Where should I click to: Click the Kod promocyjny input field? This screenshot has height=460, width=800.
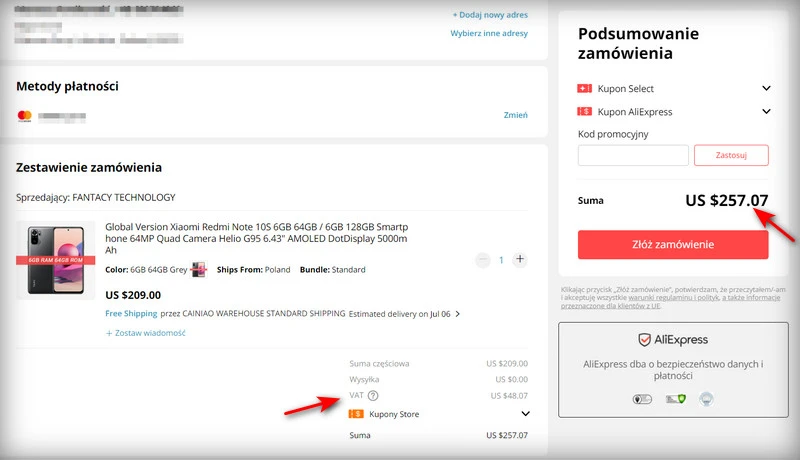pyautogui.click(x=633, y=155)
